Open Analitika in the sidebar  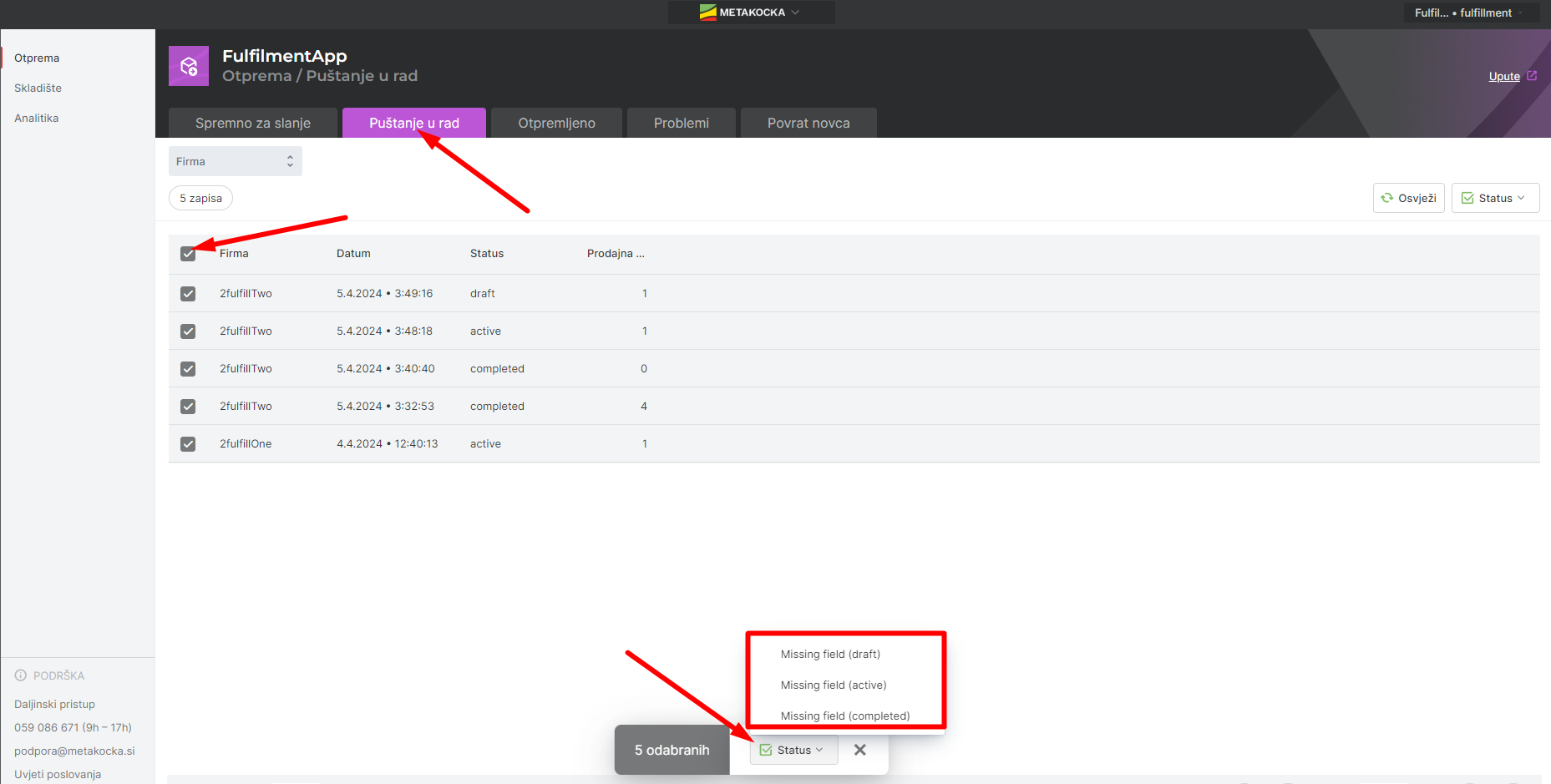[36, 119]
